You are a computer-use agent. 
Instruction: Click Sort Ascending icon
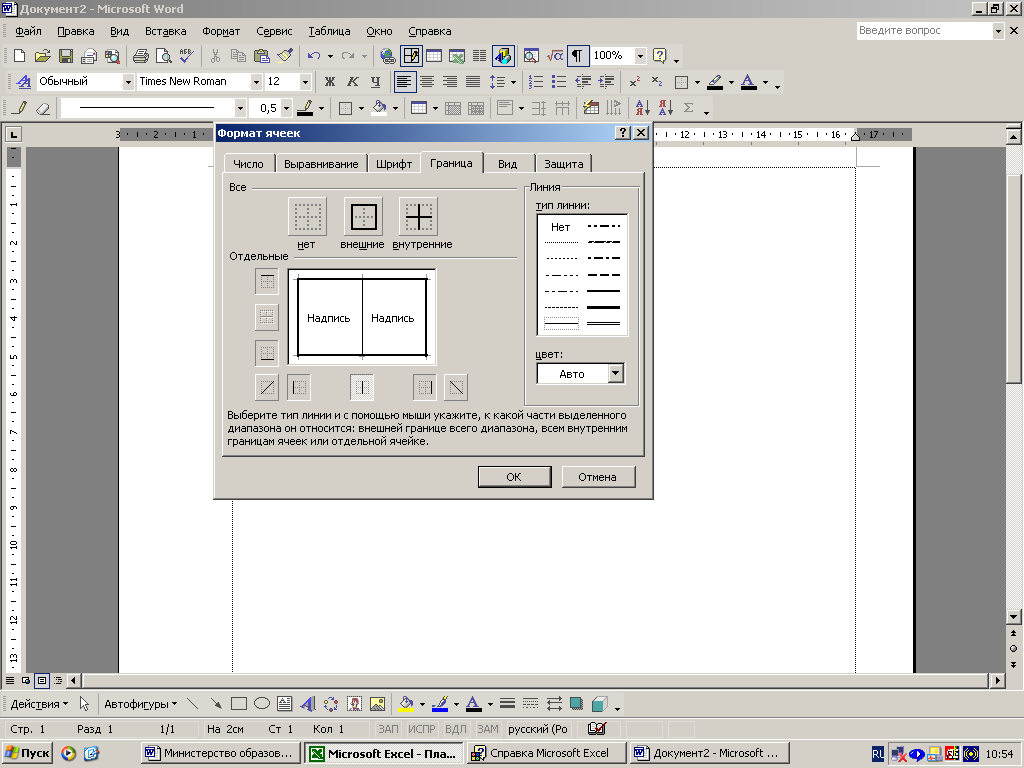643,108
